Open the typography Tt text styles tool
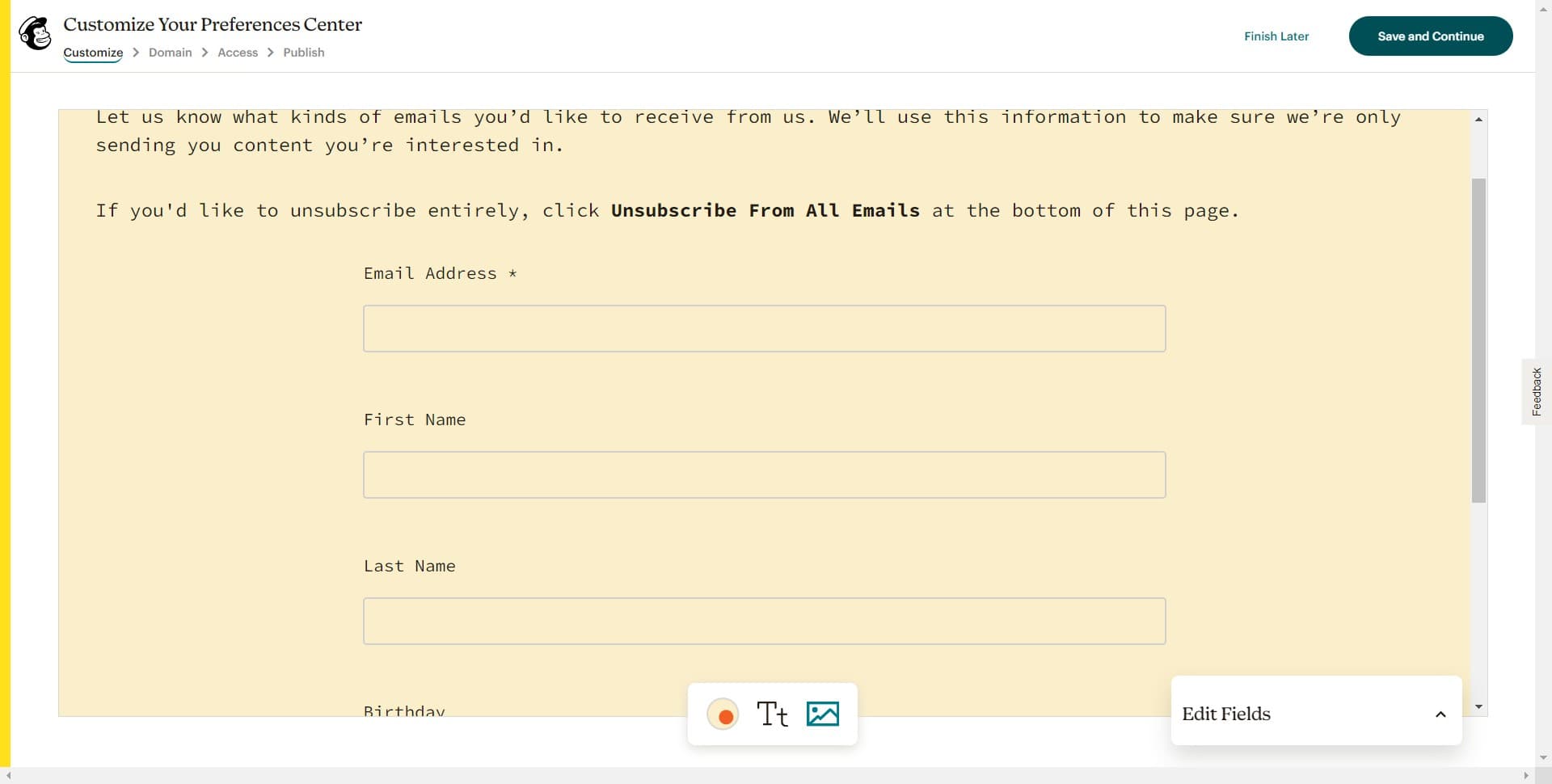The height and width of the screenshot is (784, 1552). tap(772, 714)
